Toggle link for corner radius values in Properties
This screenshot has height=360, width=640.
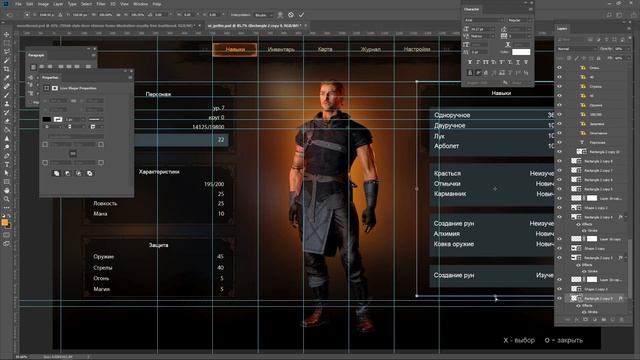click(73, 153)
